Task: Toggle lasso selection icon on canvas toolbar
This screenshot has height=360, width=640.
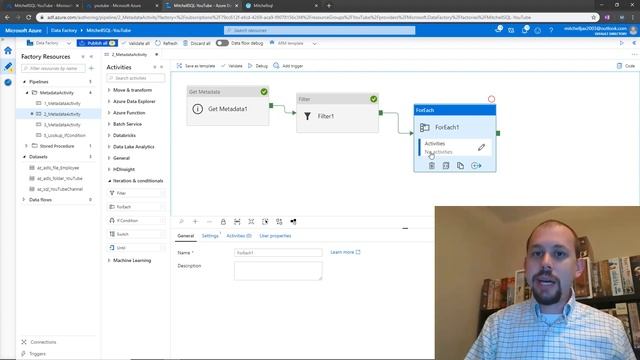Action: (x=265, y=222)
